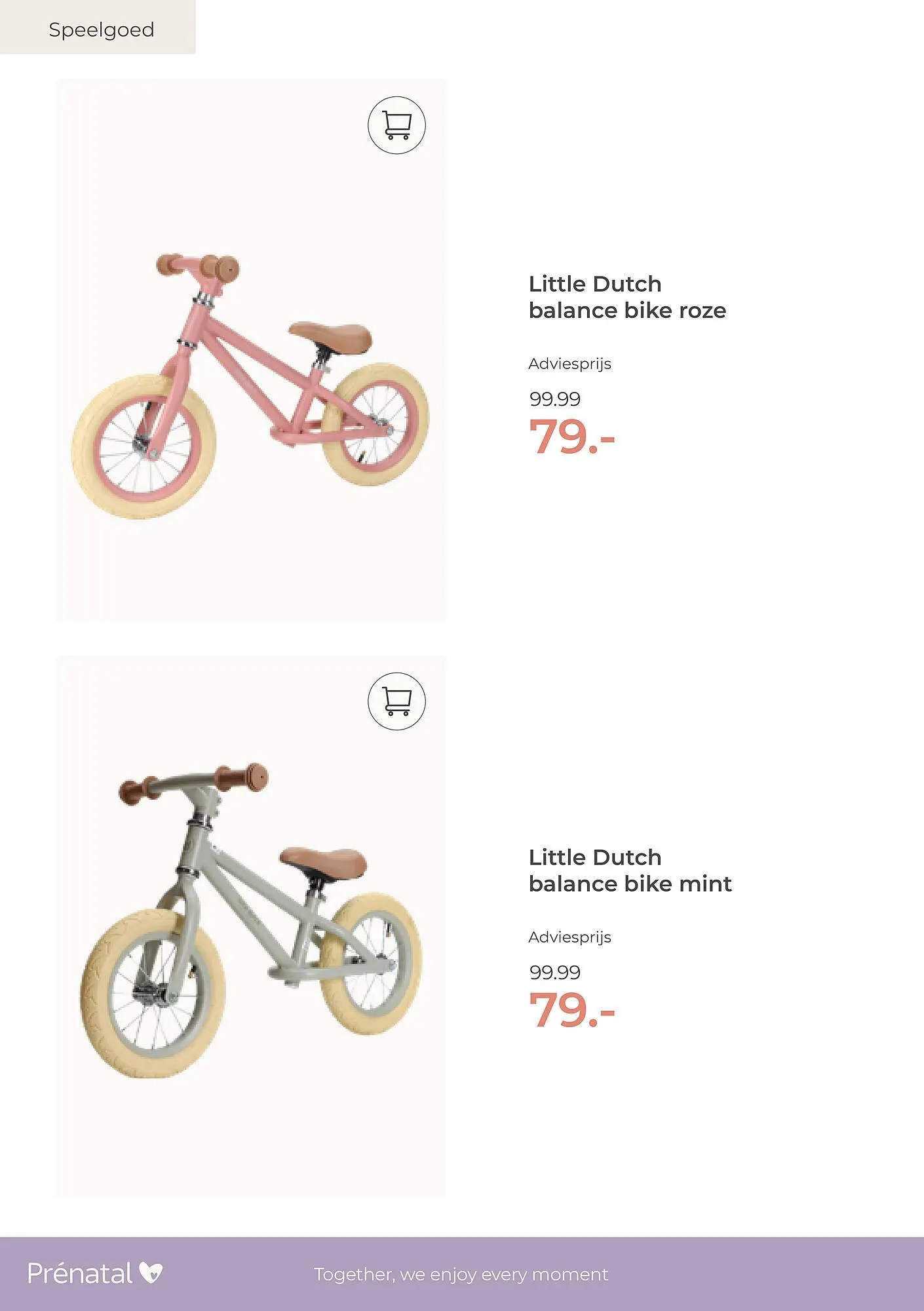Open the Little Dutch balance bike roze title
The width and height of the screenshot is (924, 1311).
pyautogui.click(x=626, y=297)
